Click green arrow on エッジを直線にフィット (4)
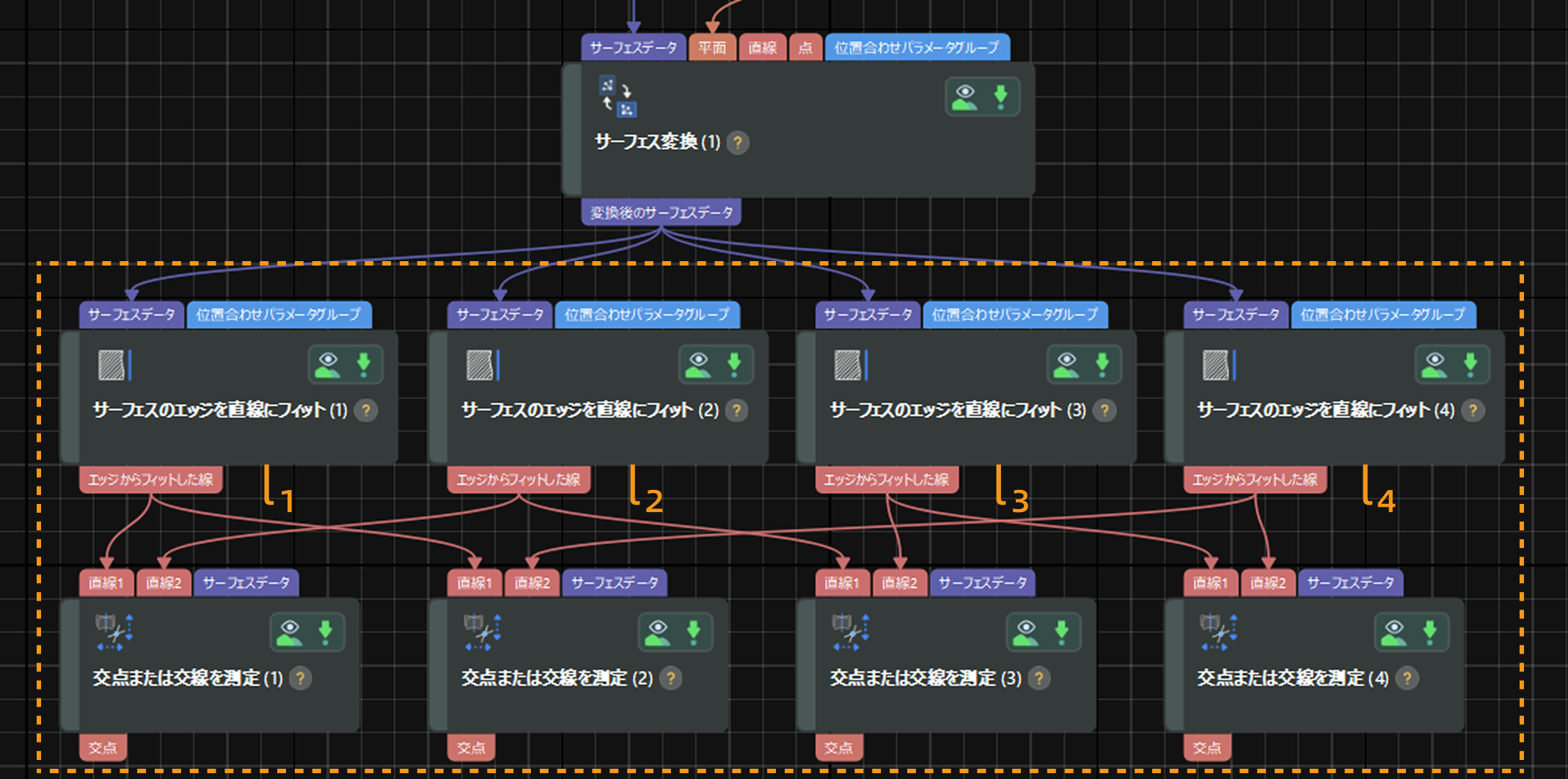Screen dimensions: 1568x779 [x=1470, y=365]
